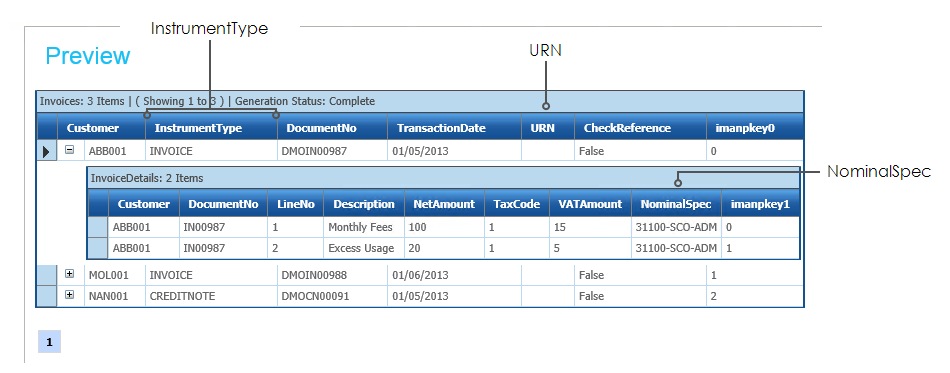Go to page 1

[49, 342]
